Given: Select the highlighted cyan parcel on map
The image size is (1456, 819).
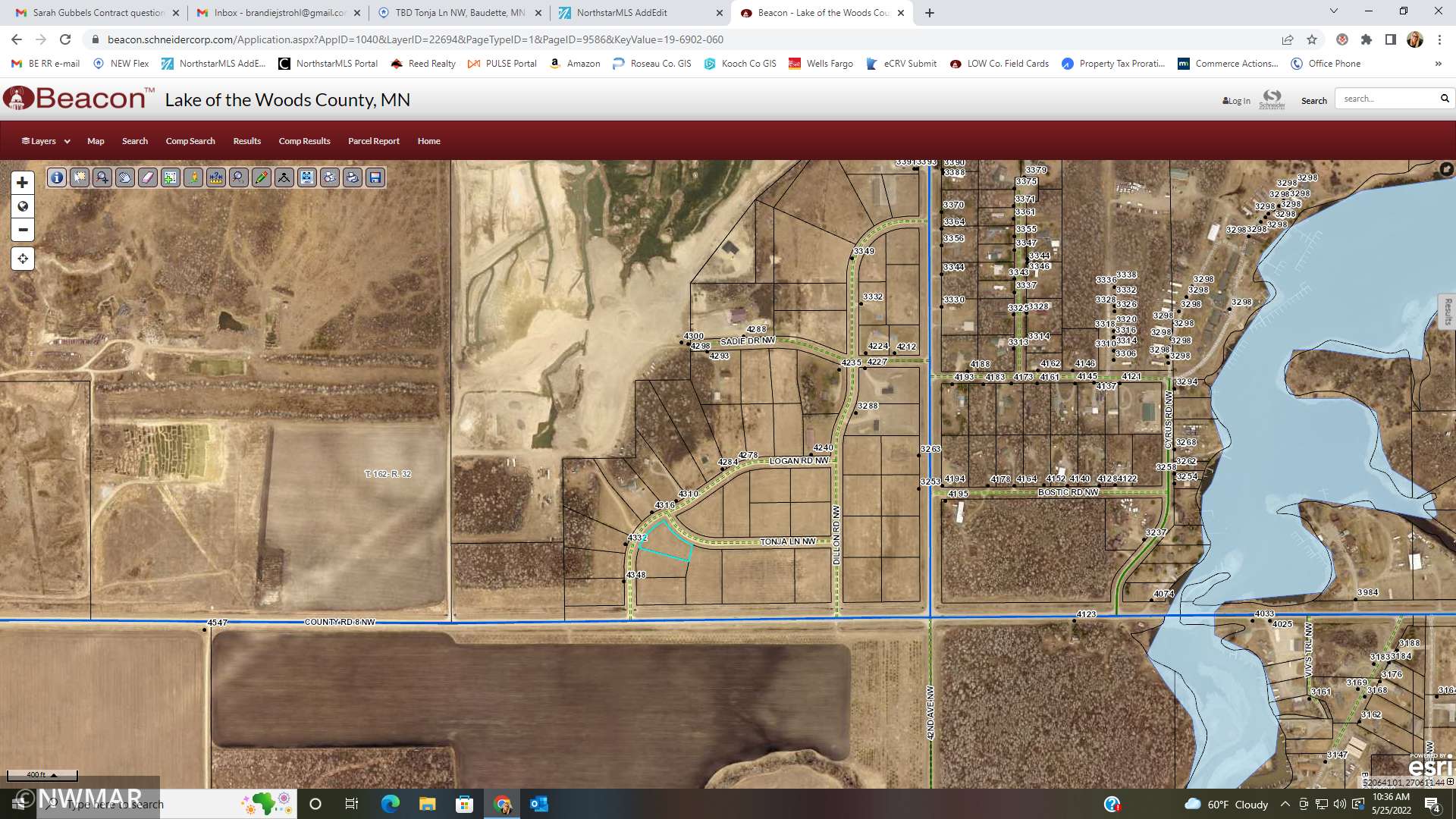Looking at the screenshot, I should (x=666, y=541).
